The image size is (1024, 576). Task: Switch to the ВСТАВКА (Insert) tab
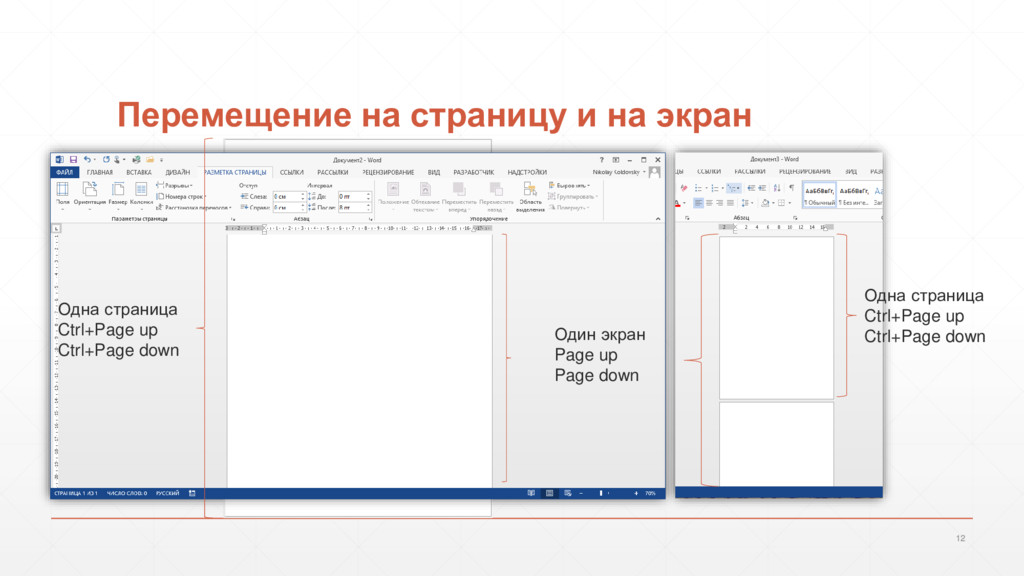click(x=139, y=172)
